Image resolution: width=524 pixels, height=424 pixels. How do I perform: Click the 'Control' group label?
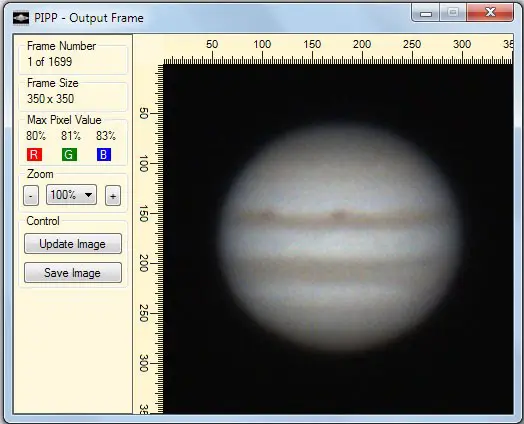click(43, 221)
